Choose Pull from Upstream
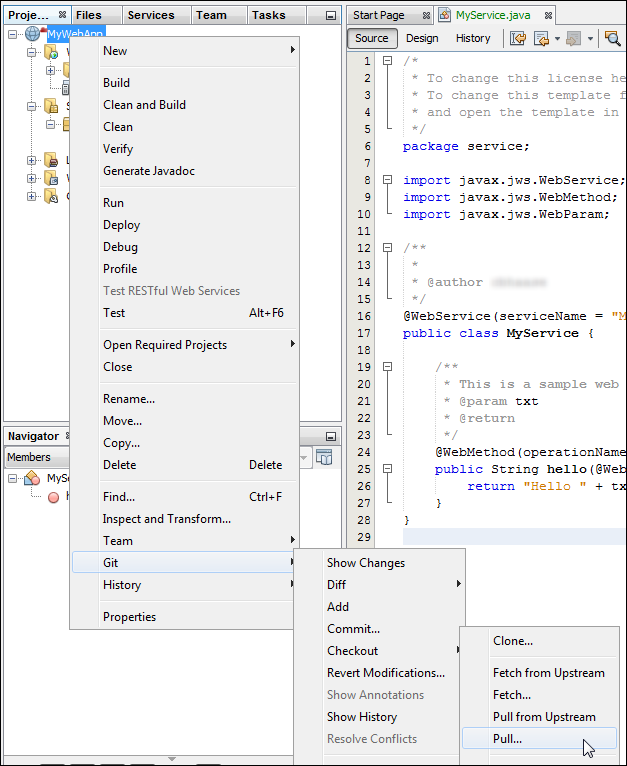Image resolution: width=627 pixels, height=766 pixels. (x=540, y=717)
